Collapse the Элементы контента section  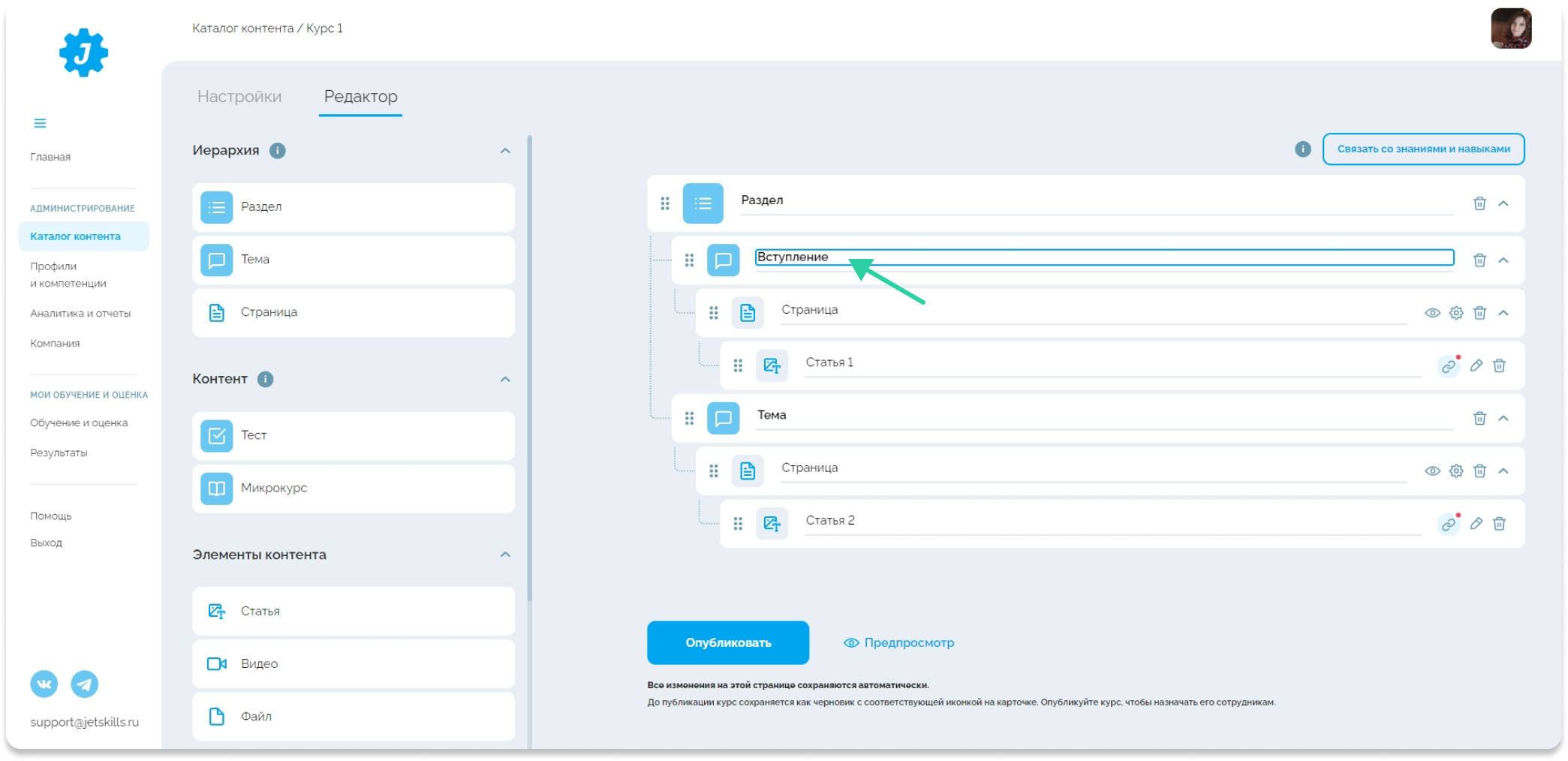coord(505,555)
